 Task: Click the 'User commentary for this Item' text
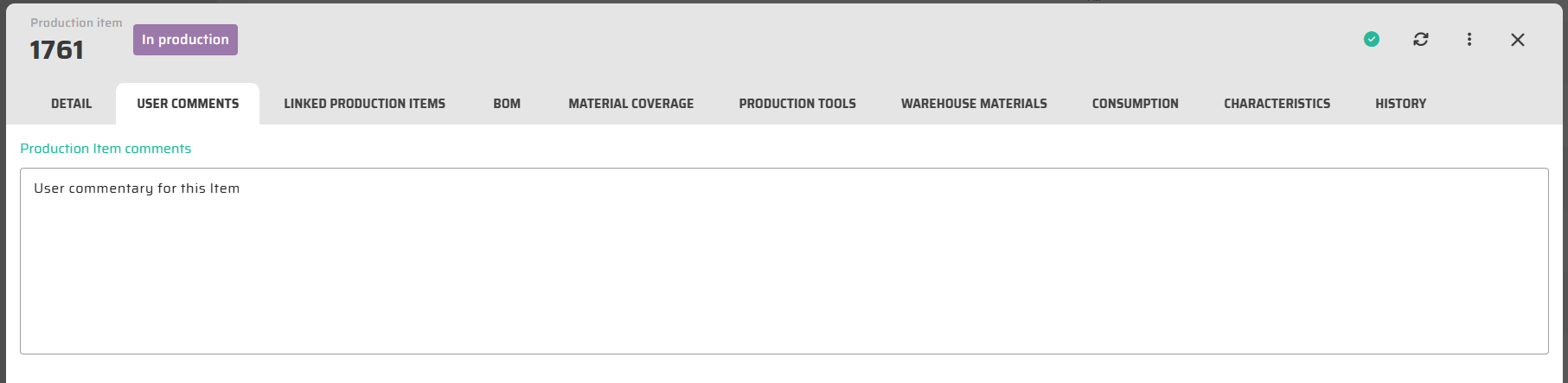[137, 188]
